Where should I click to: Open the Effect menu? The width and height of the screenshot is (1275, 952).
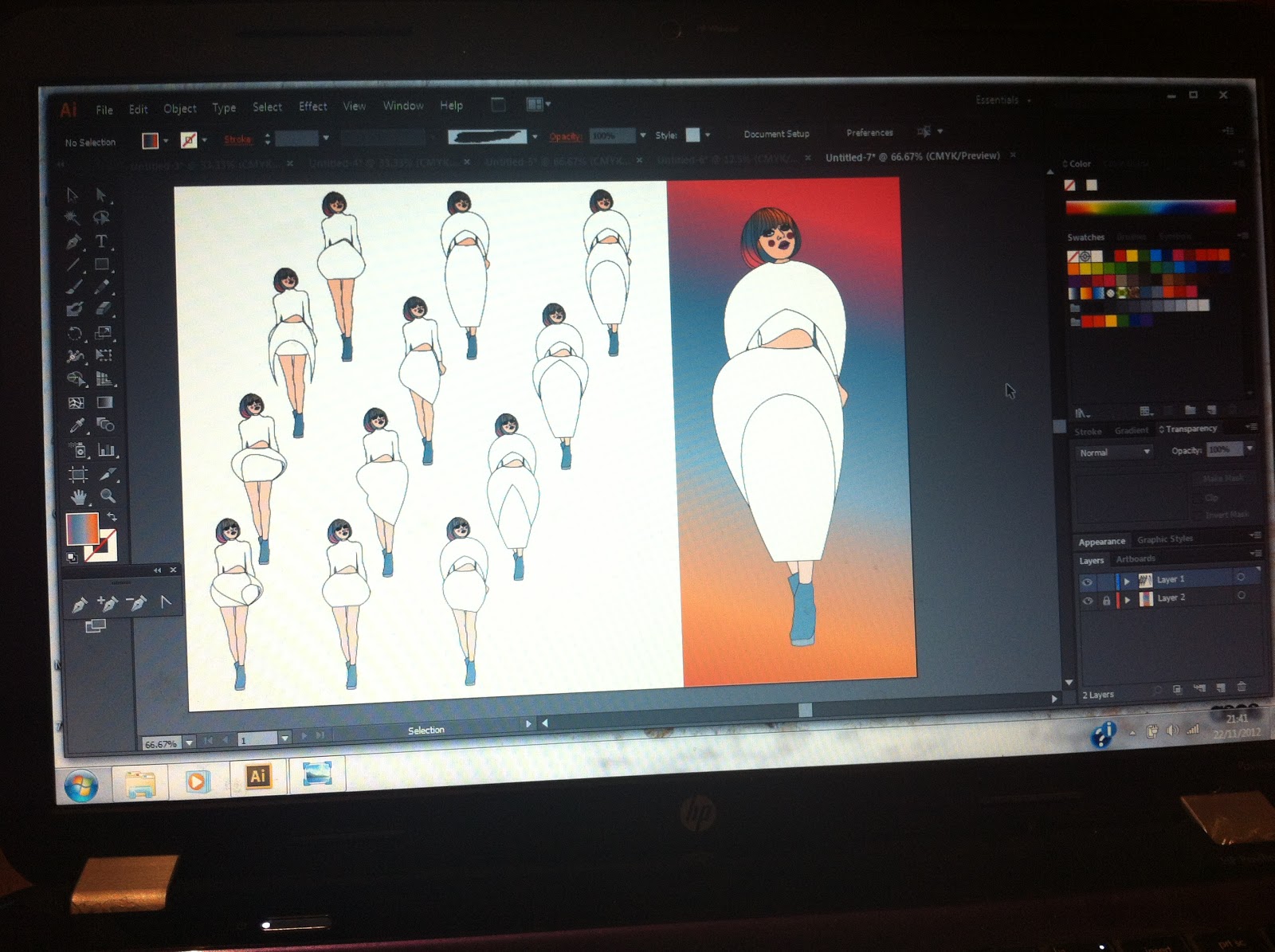[x=312, y=106]
